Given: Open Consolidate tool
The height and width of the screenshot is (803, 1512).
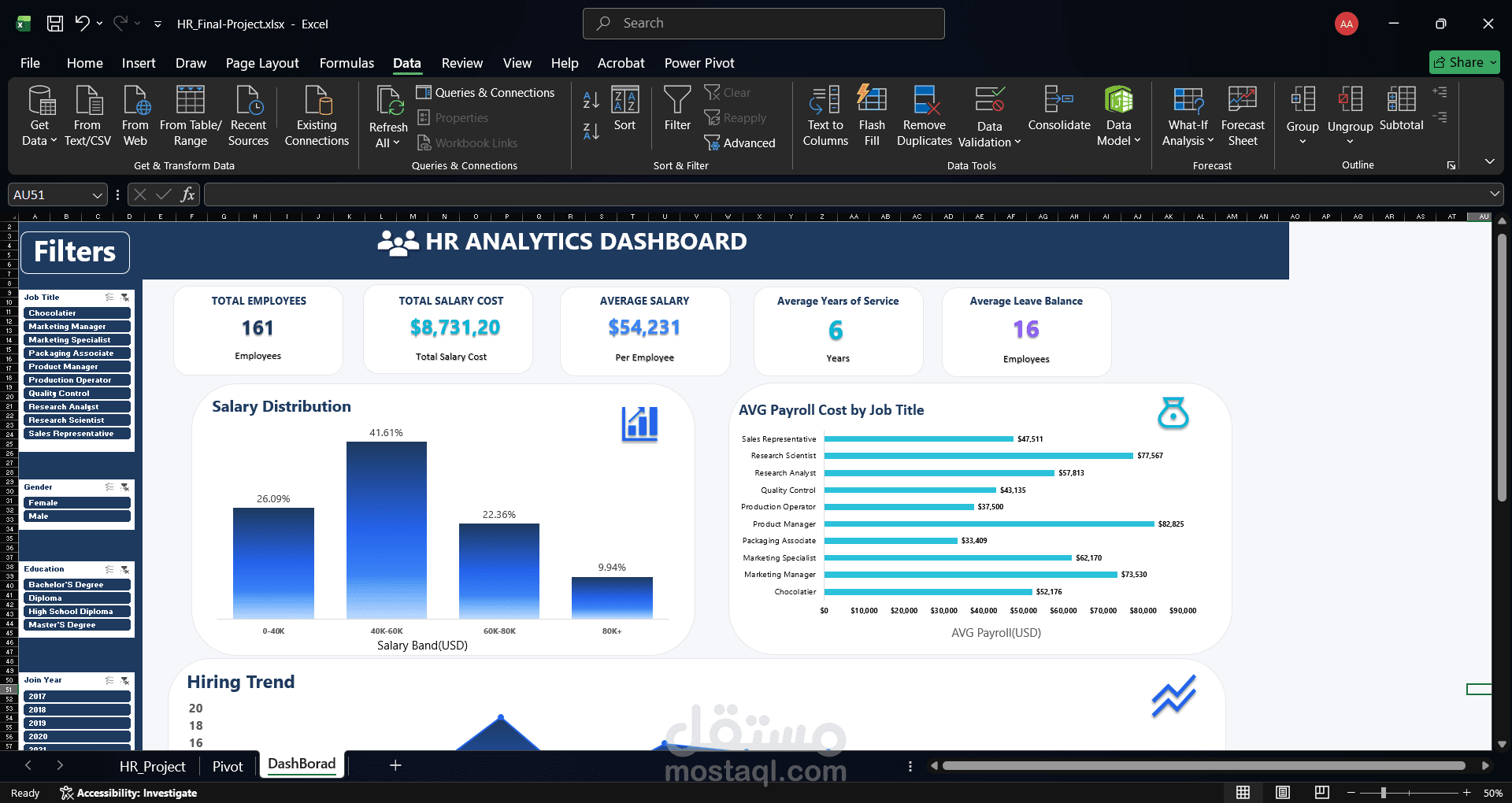Looking at the screenshot, I should 1059,109.
